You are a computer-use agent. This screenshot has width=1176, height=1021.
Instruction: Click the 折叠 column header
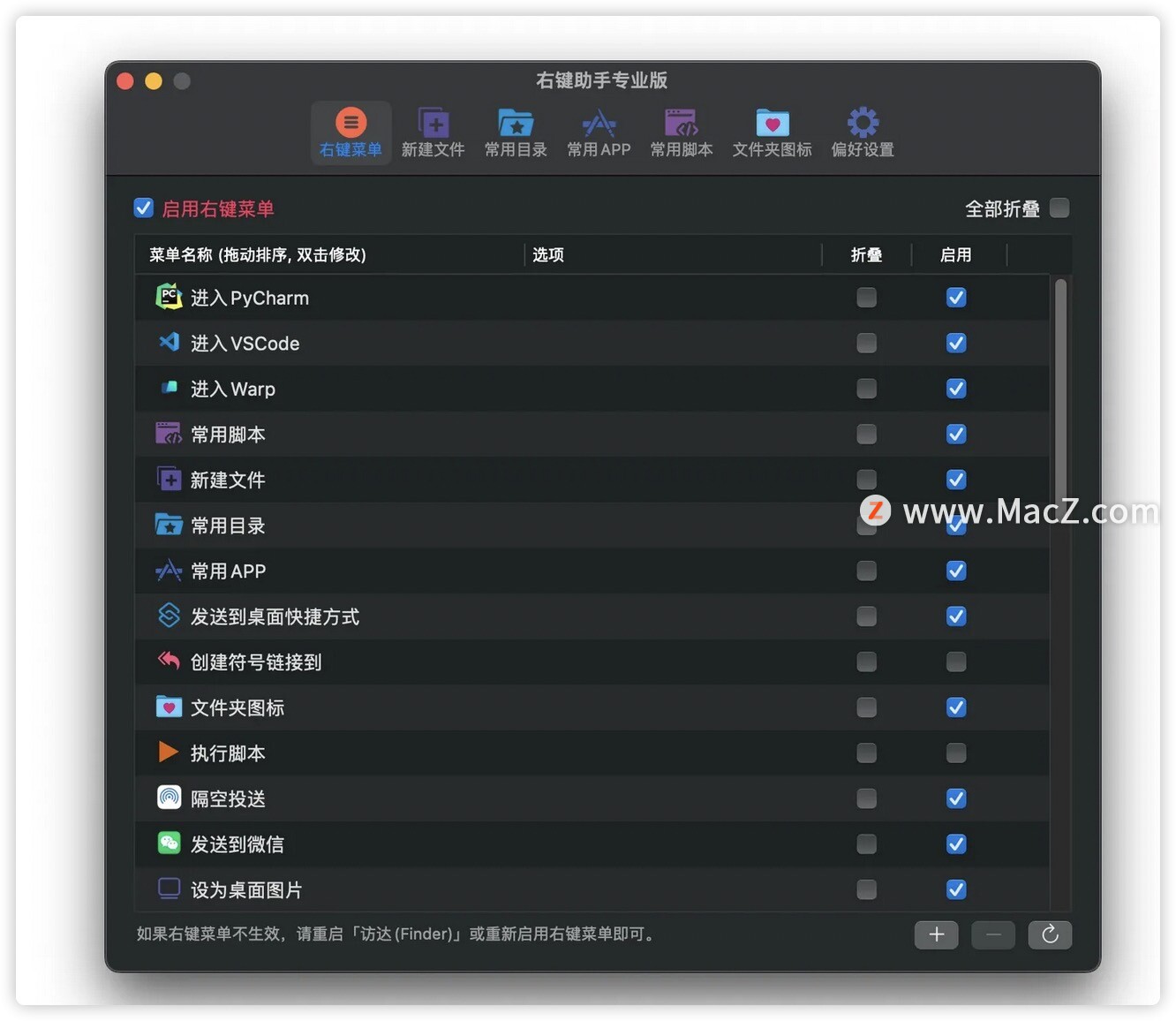866,255
